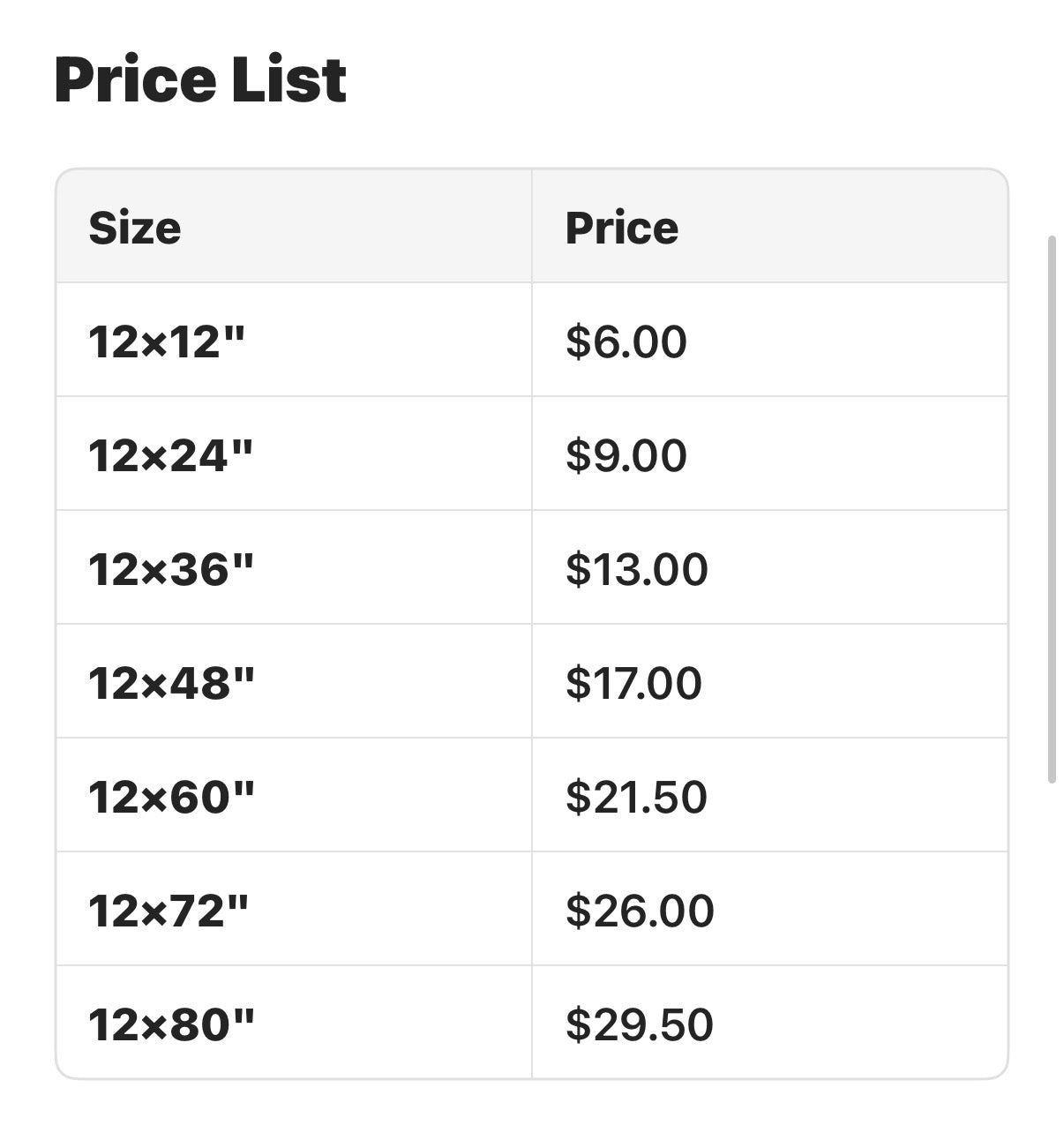This screenshot has width=1064, height=1125.
Task: Tap the $29.50 price cell
Action: click(x=640, y=1024)
